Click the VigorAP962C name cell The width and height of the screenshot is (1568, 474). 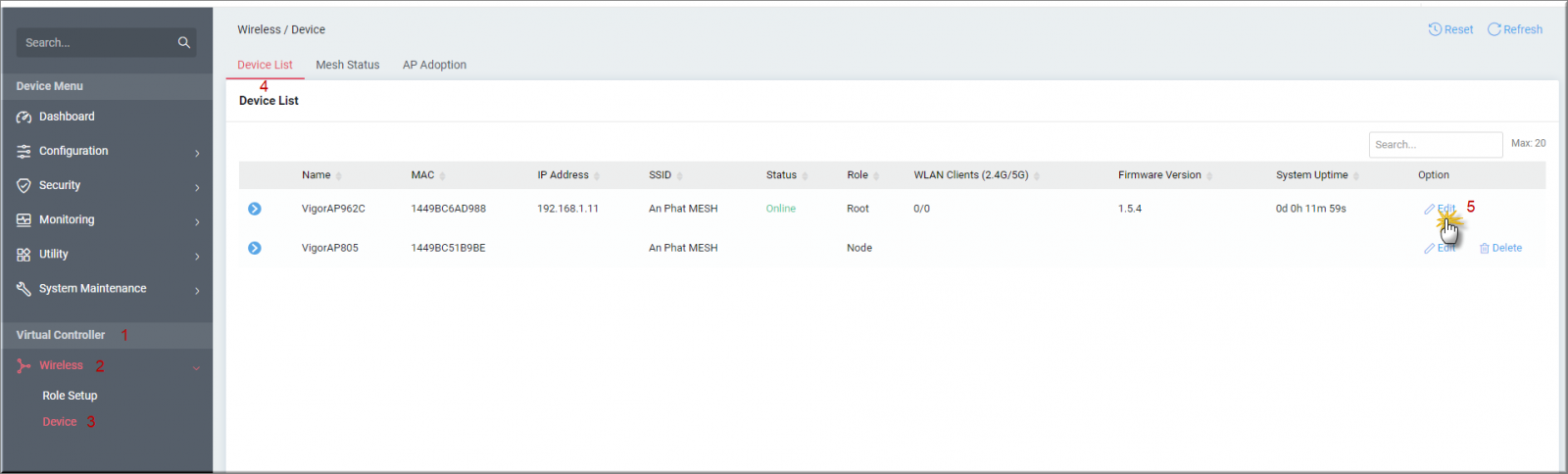click(333, 209)
